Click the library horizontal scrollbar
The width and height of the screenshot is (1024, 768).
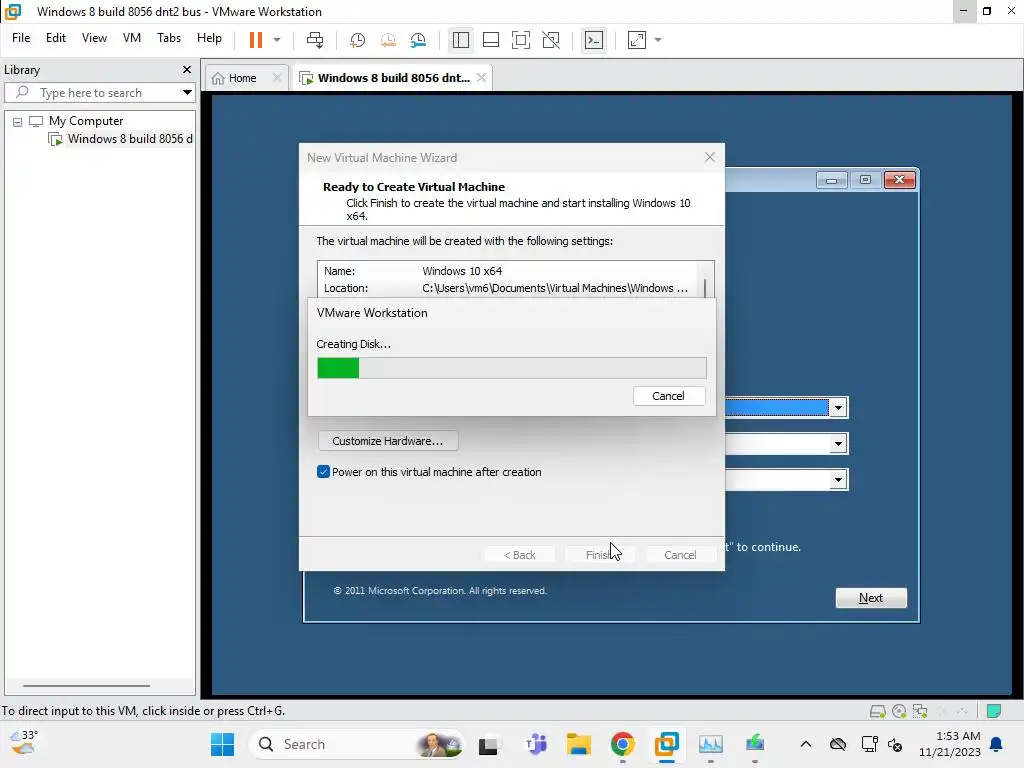tap(86, 686)
